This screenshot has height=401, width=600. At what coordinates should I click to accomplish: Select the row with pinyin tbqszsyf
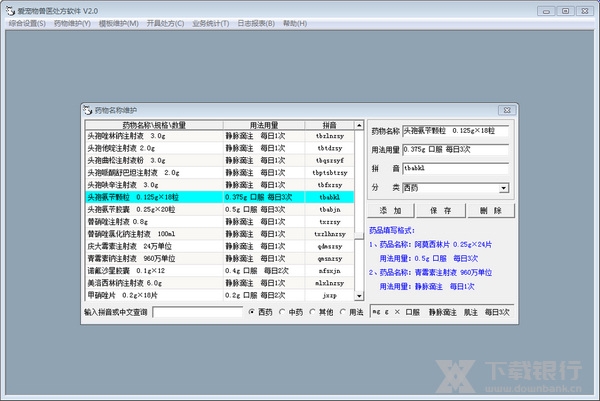click(x=220, y=160)
